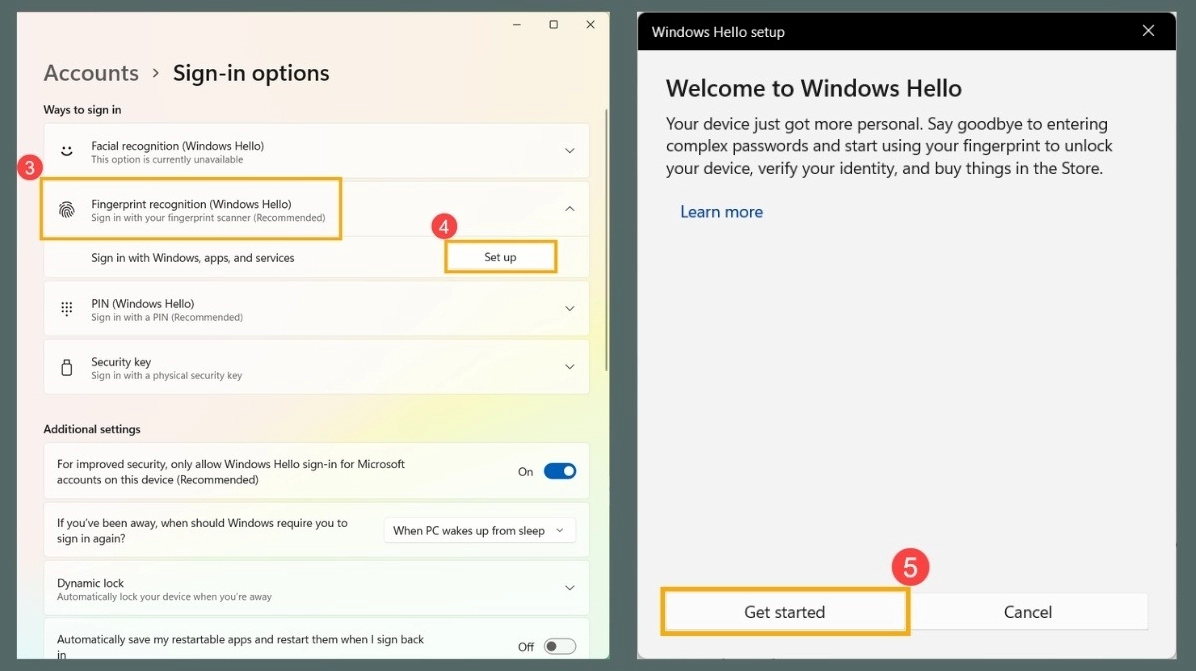Expand the Dynamic lock section
The image size is (1196, 671).
tap(570, 588)
